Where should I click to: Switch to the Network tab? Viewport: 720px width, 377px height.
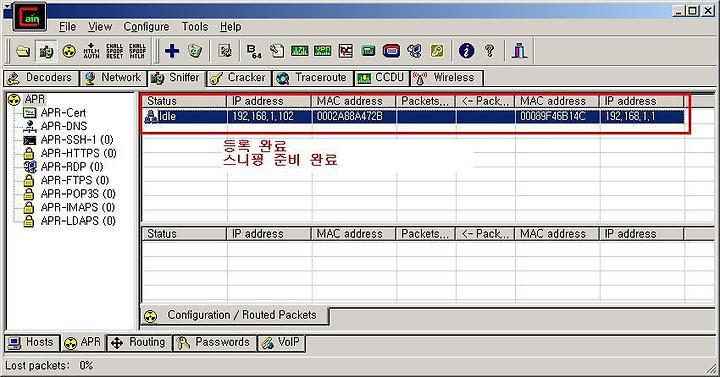click(x=113, y=78)
